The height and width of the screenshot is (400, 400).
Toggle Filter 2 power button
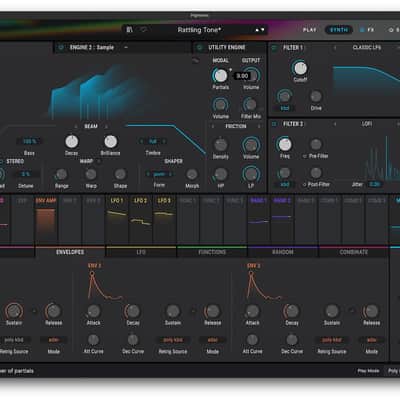pyautogui.click(x=274, y=124)
